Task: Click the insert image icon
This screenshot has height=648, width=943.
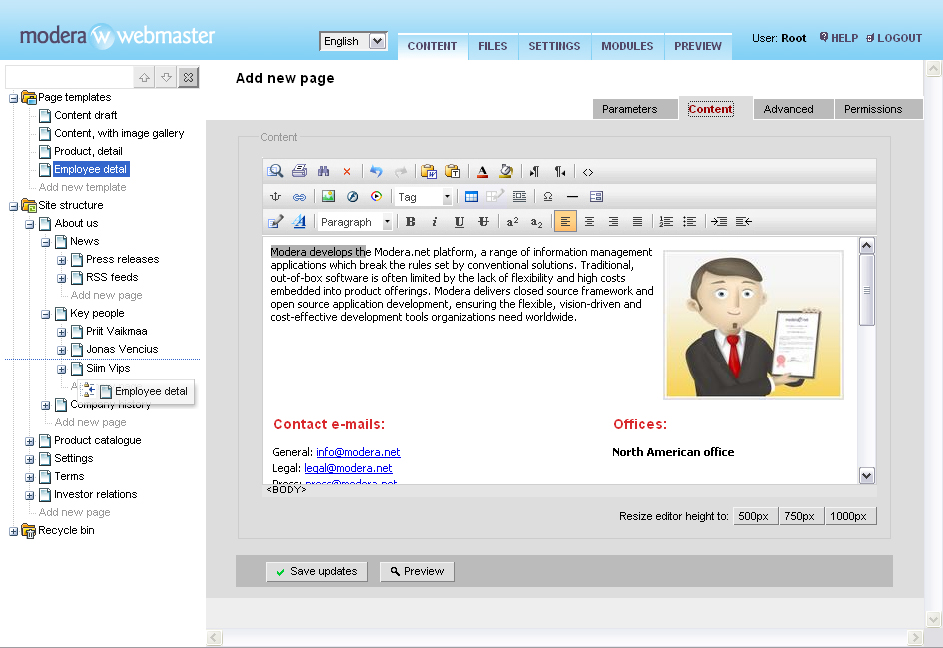Action: (328, 196)
